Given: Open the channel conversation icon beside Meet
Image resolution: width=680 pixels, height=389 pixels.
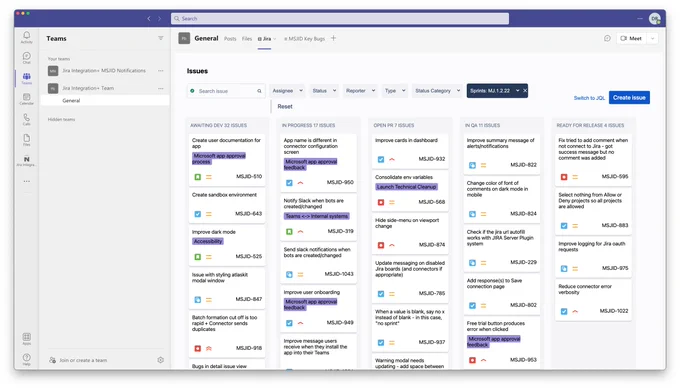Looking at the screenshot, I should click(x=607, y=38).
